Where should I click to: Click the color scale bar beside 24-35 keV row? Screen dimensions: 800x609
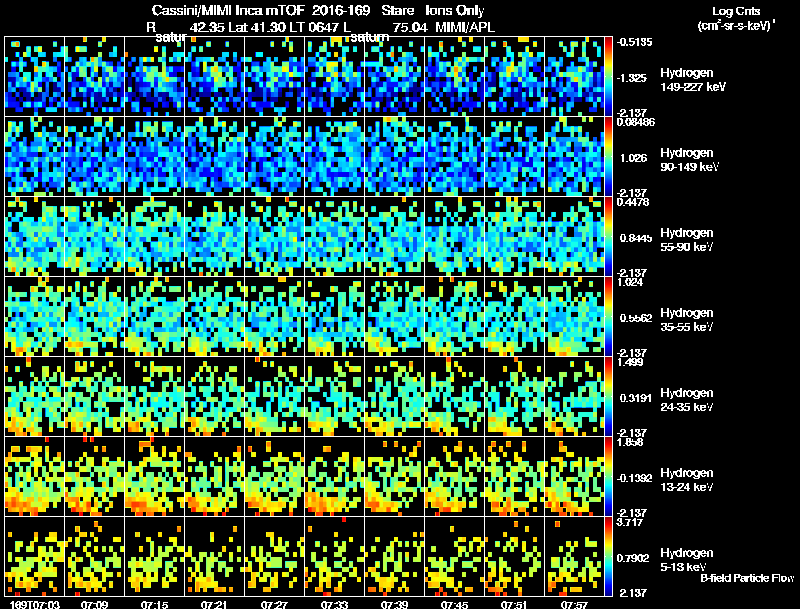point(608,397)
